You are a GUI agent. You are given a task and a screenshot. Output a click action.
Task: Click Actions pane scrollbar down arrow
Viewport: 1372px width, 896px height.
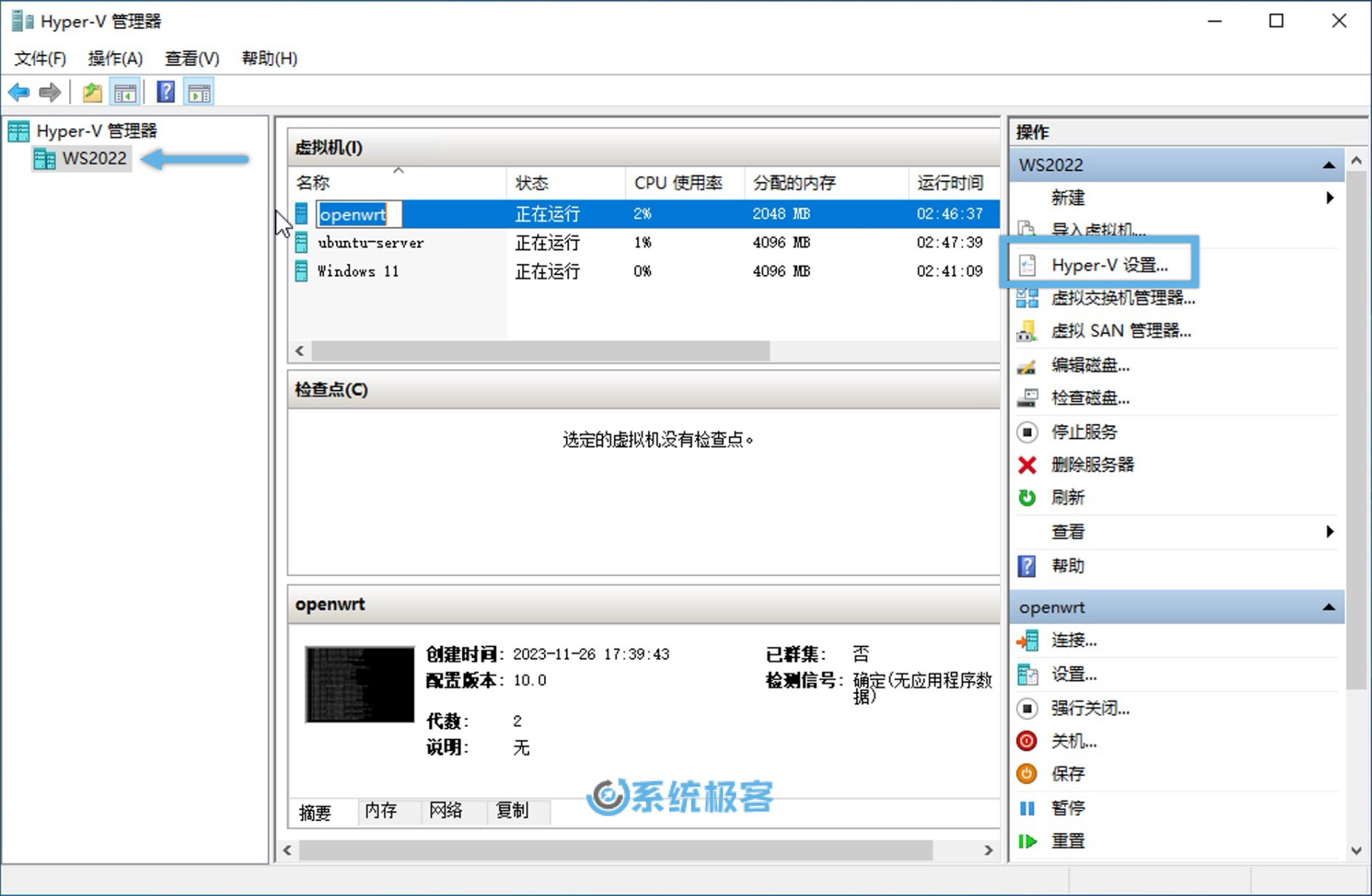[x=1356, y=849]
